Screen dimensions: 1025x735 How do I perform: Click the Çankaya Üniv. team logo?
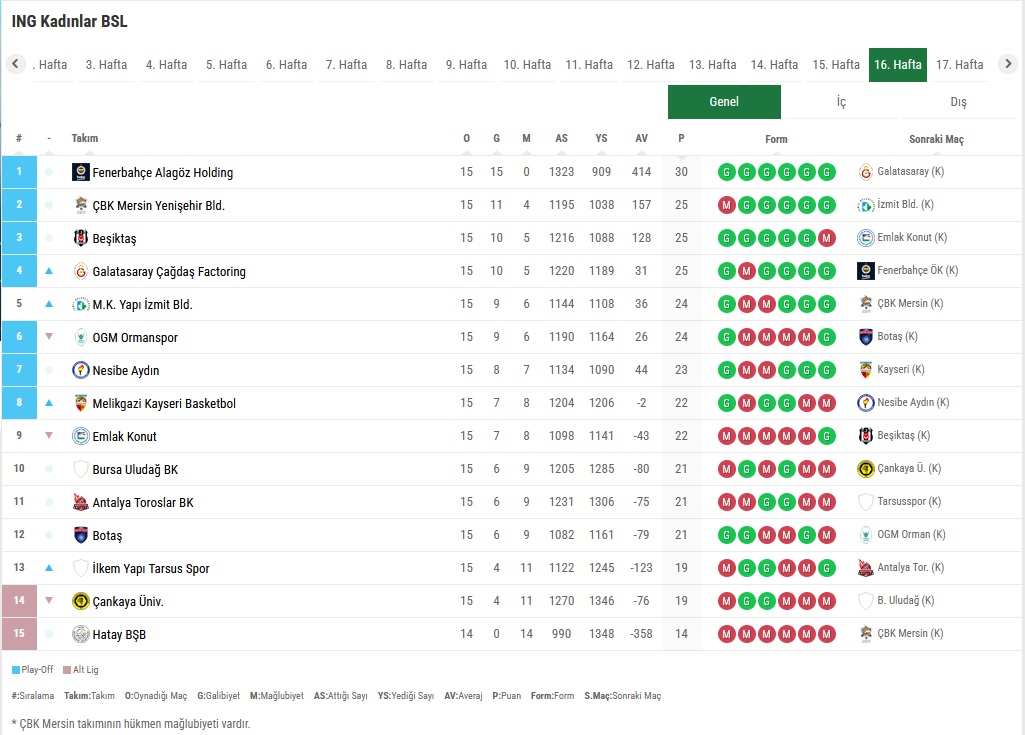81,601
